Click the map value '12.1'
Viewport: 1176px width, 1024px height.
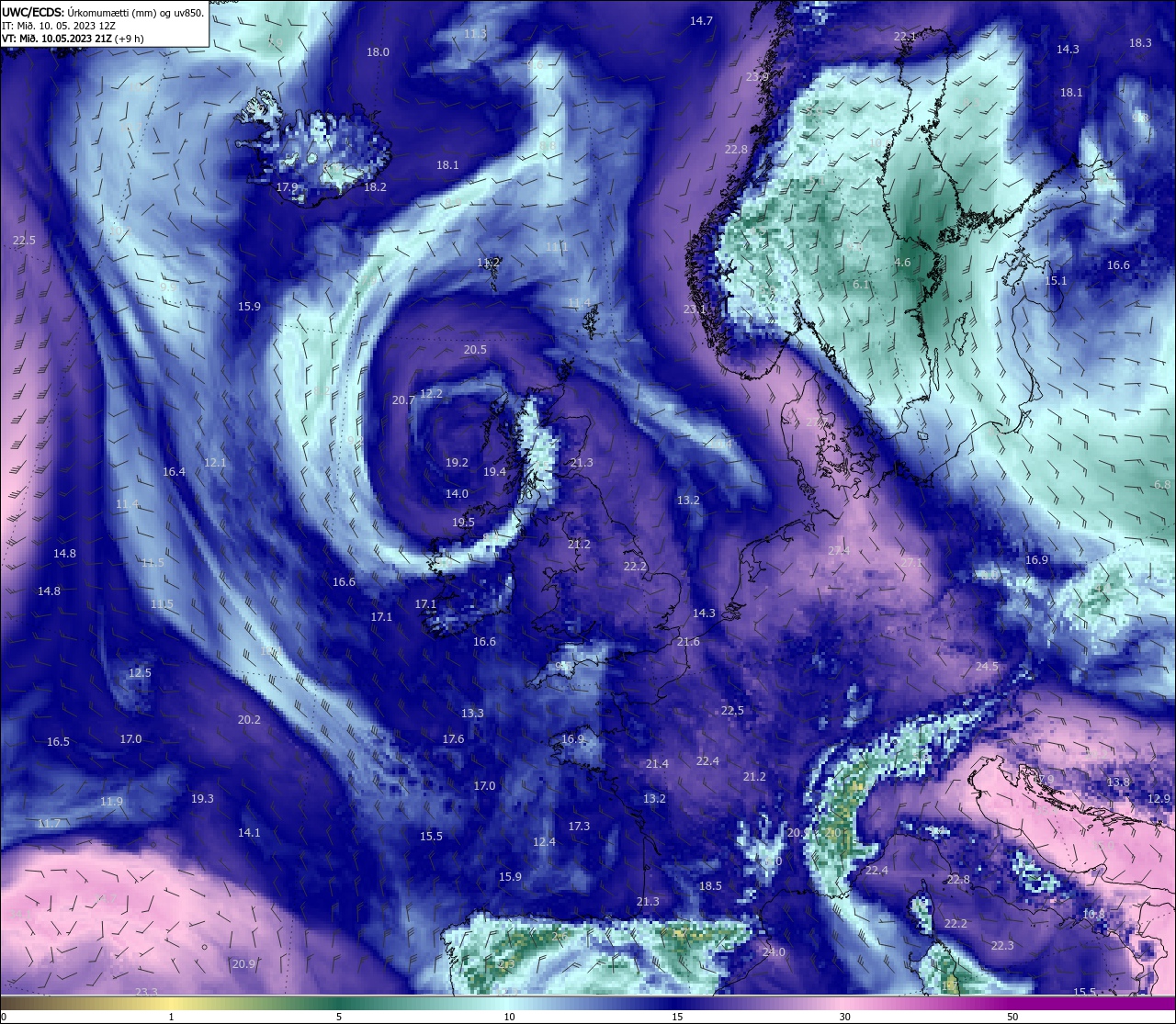coord(215,463)
